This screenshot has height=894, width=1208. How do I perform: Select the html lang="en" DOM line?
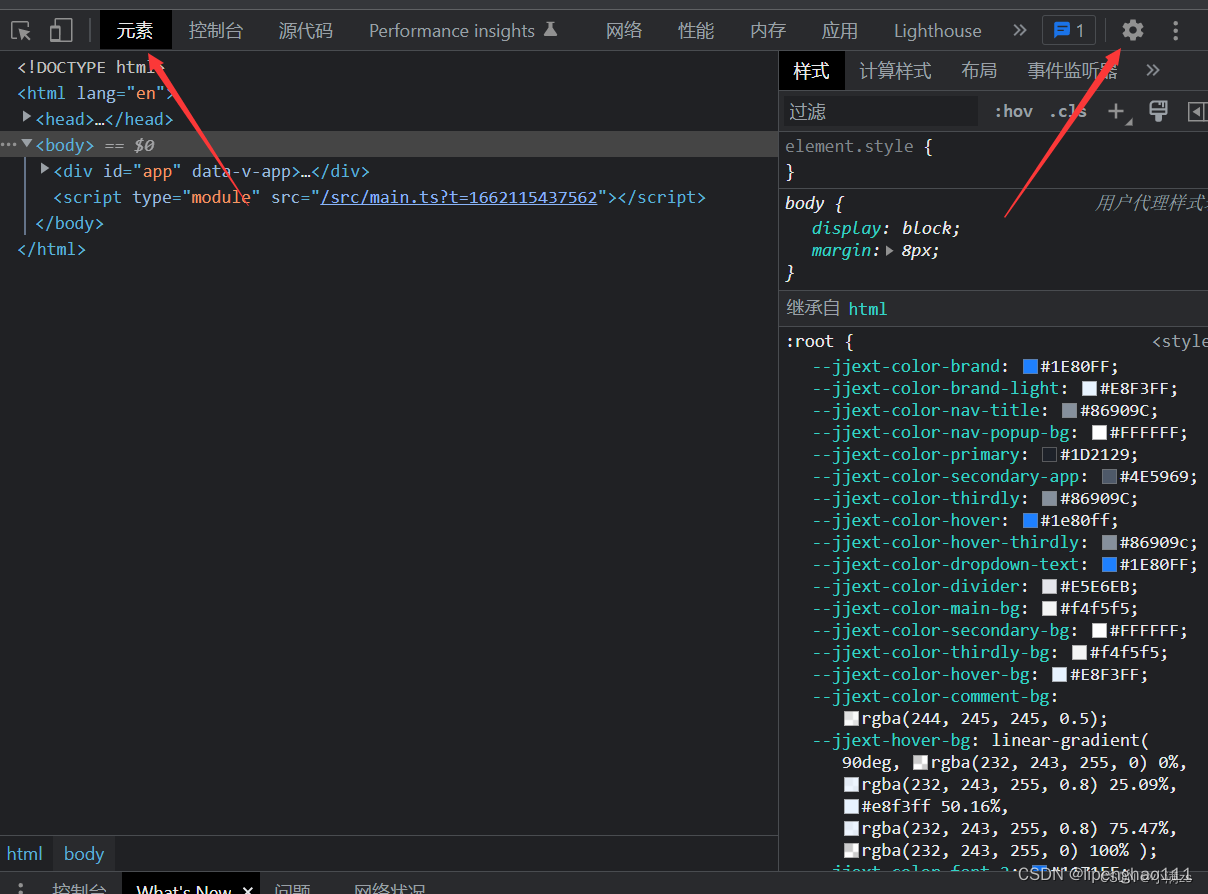(x=97, y=93)
